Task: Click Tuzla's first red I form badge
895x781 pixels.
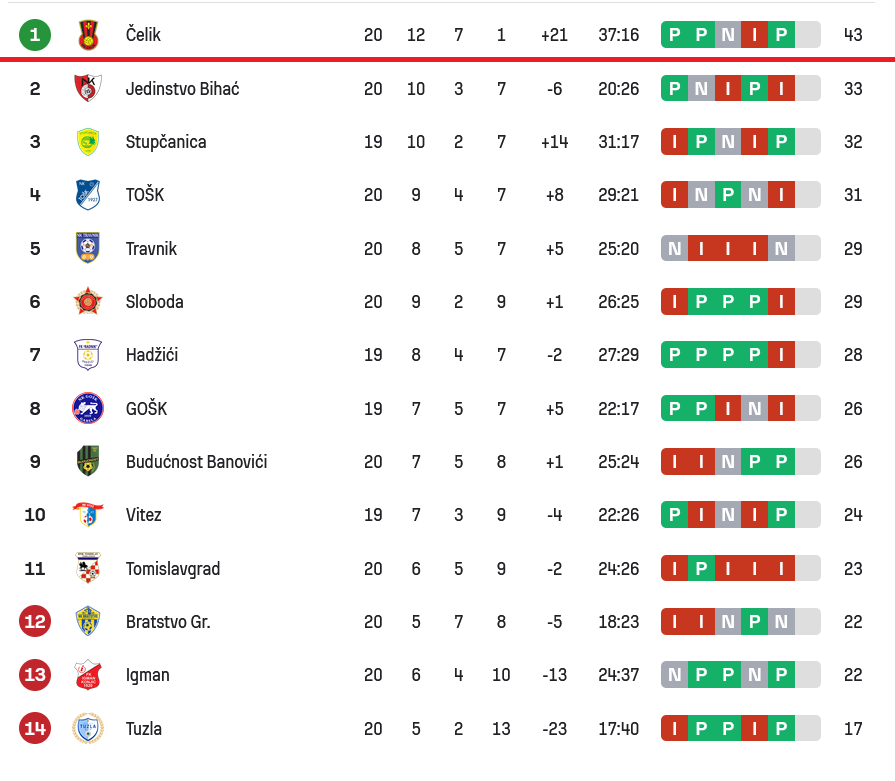Action: click(x=674, y=728)
